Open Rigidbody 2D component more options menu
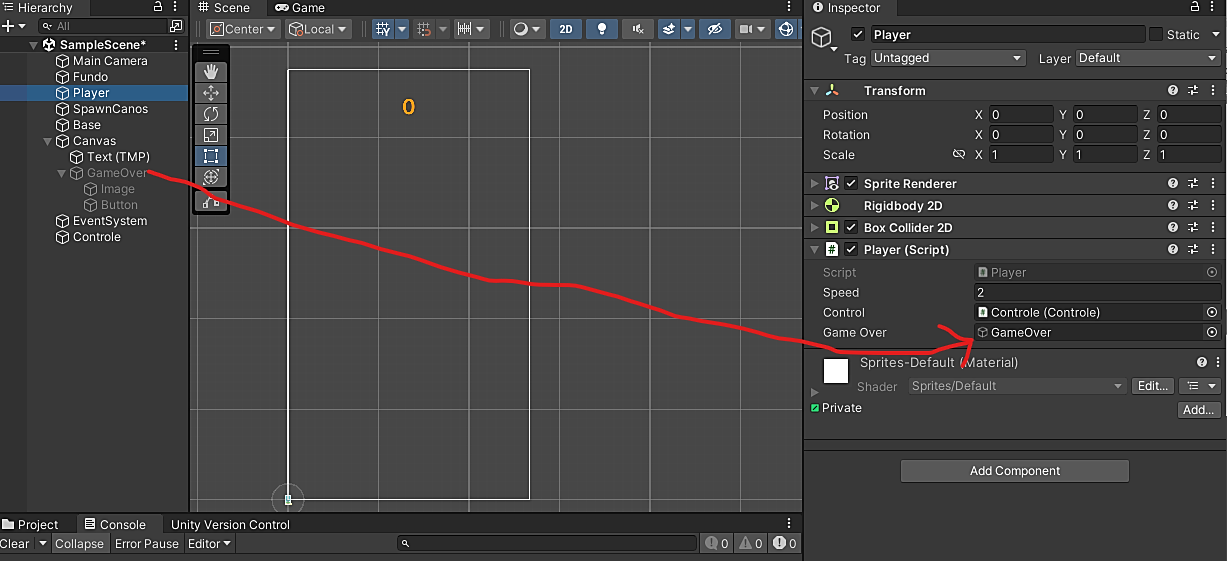The height and width of the screenshot is (561, 1227). coord(1213,206)
